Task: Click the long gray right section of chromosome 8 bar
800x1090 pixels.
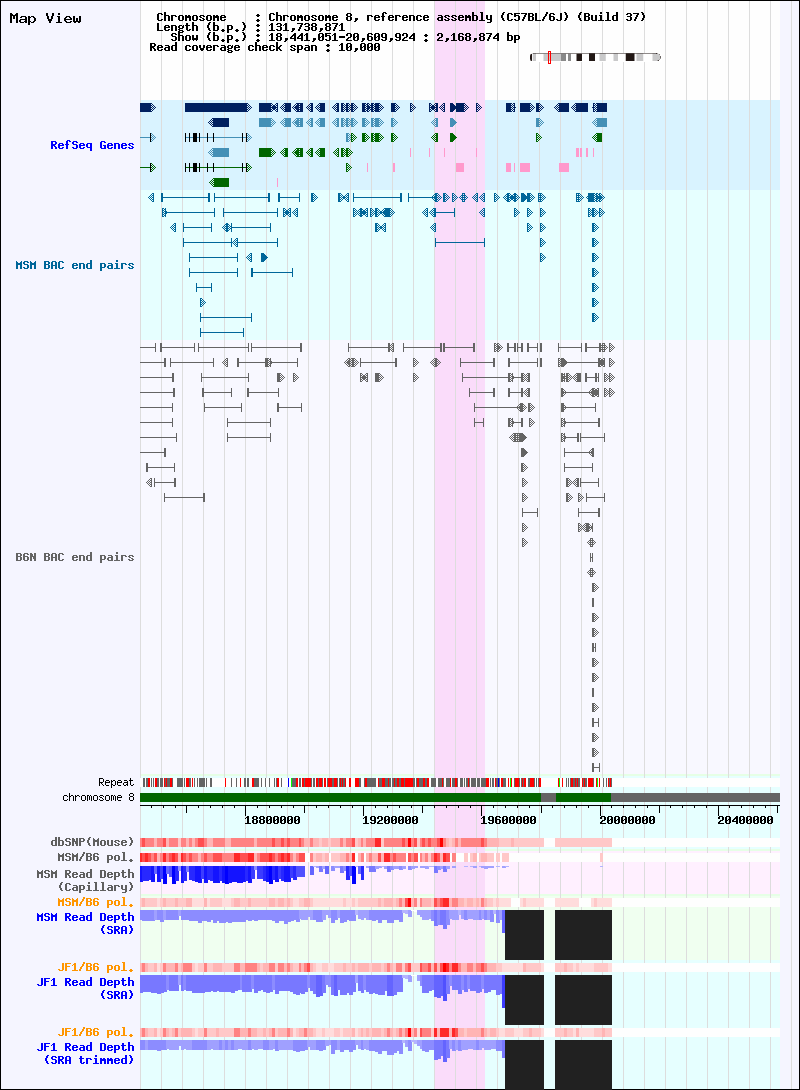Action: click(695, 797)
